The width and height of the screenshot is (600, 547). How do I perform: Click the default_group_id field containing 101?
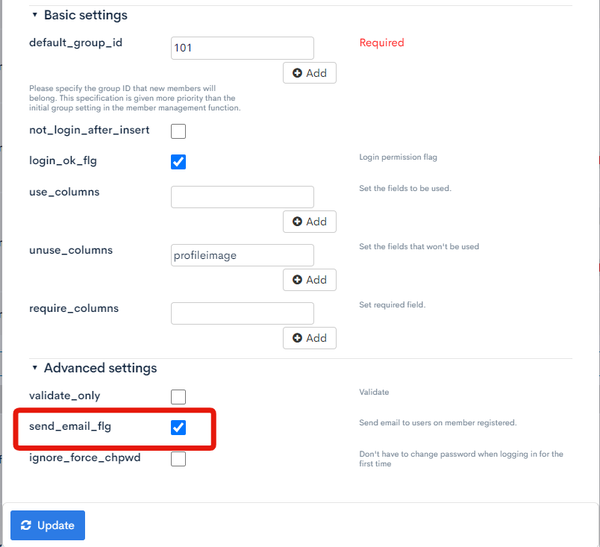point(242,48)
